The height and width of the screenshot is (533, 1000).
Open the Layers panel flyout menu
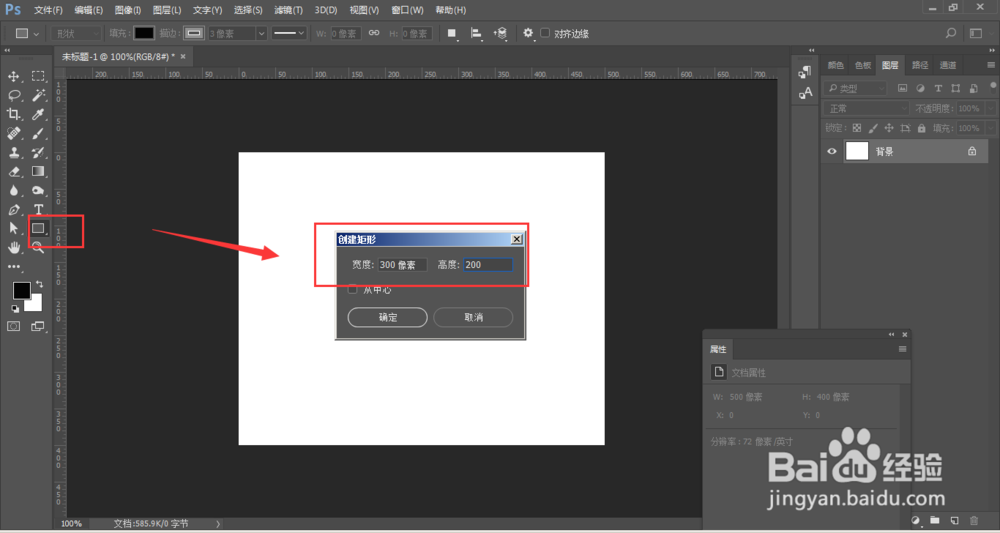tap(990, 65)
